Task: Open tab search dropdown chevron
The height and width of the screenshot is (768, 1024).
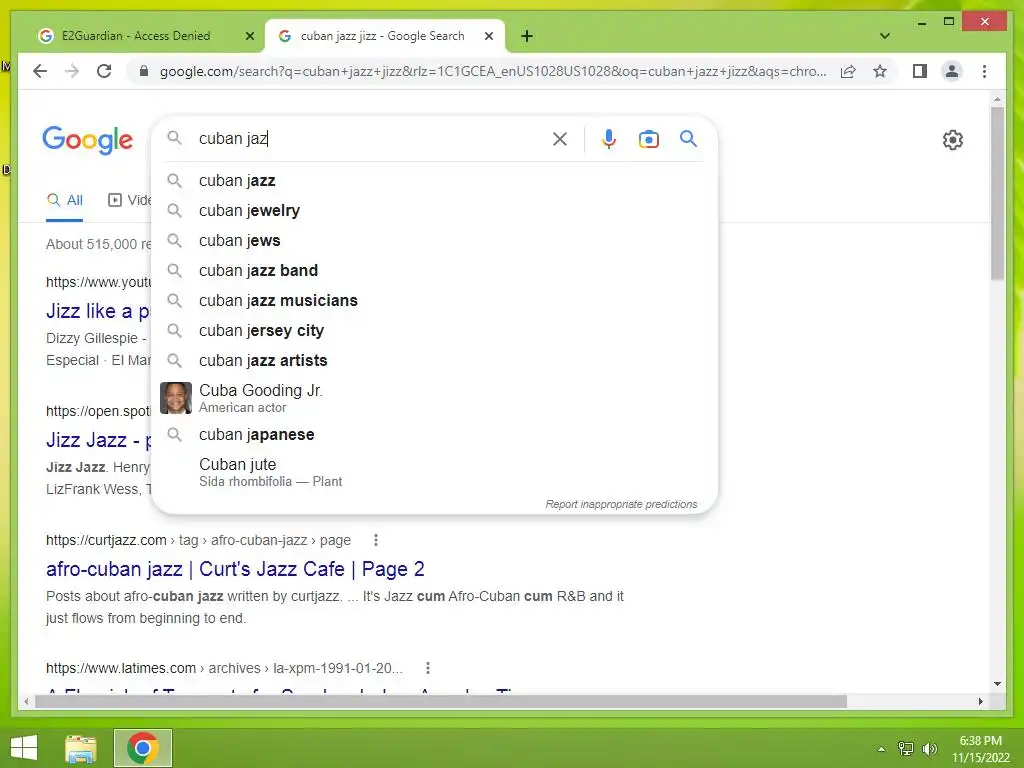Action: (884, 36)
